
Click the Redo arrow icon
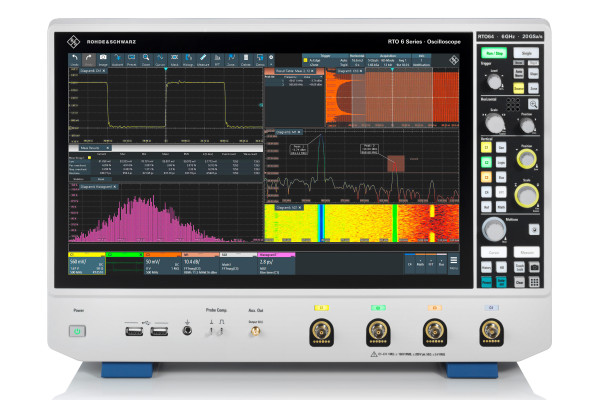pos(89,59)
